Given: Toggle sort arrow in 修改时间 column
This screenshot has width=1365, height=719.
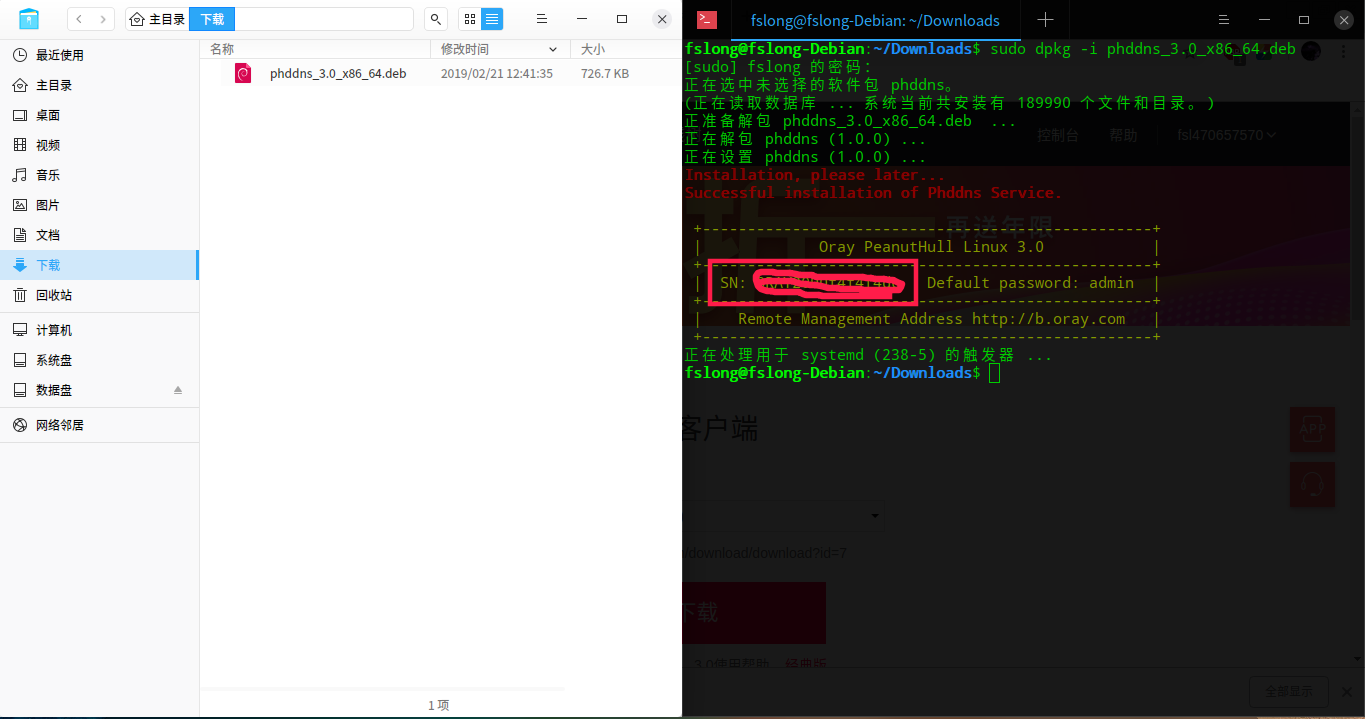Looking at the screenshot, I should coord(553,49).
